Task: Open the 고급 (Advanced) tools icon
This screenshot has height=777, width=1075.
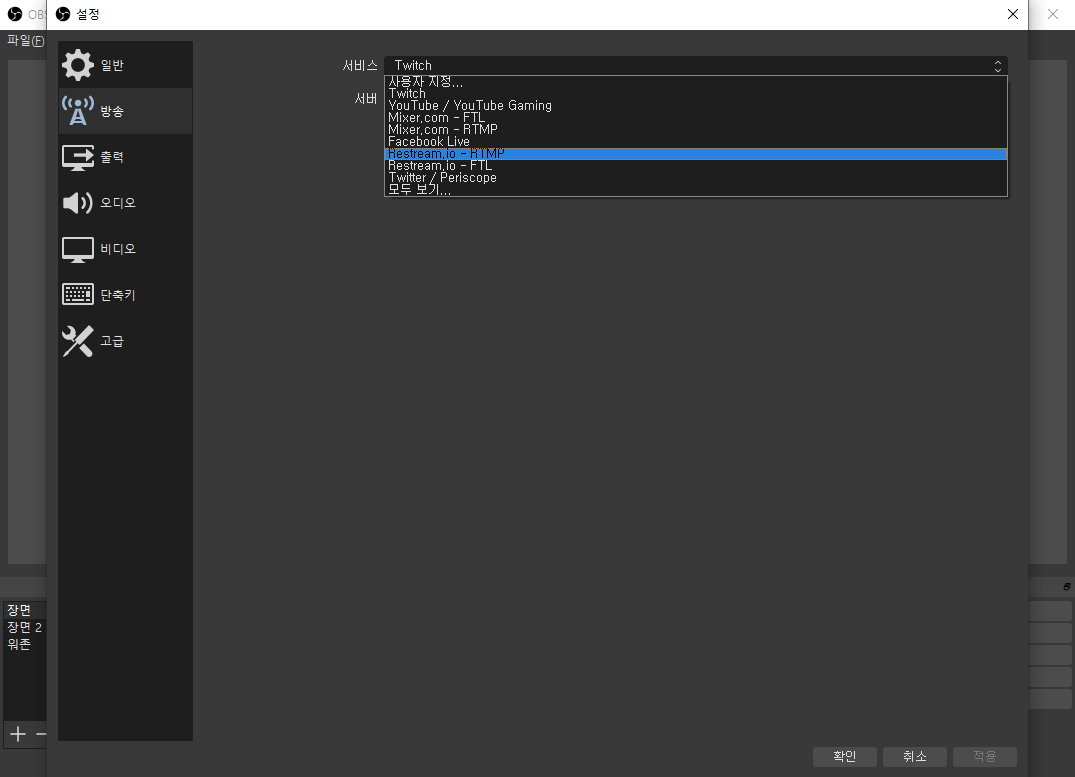Action: [x=77, y=341]
